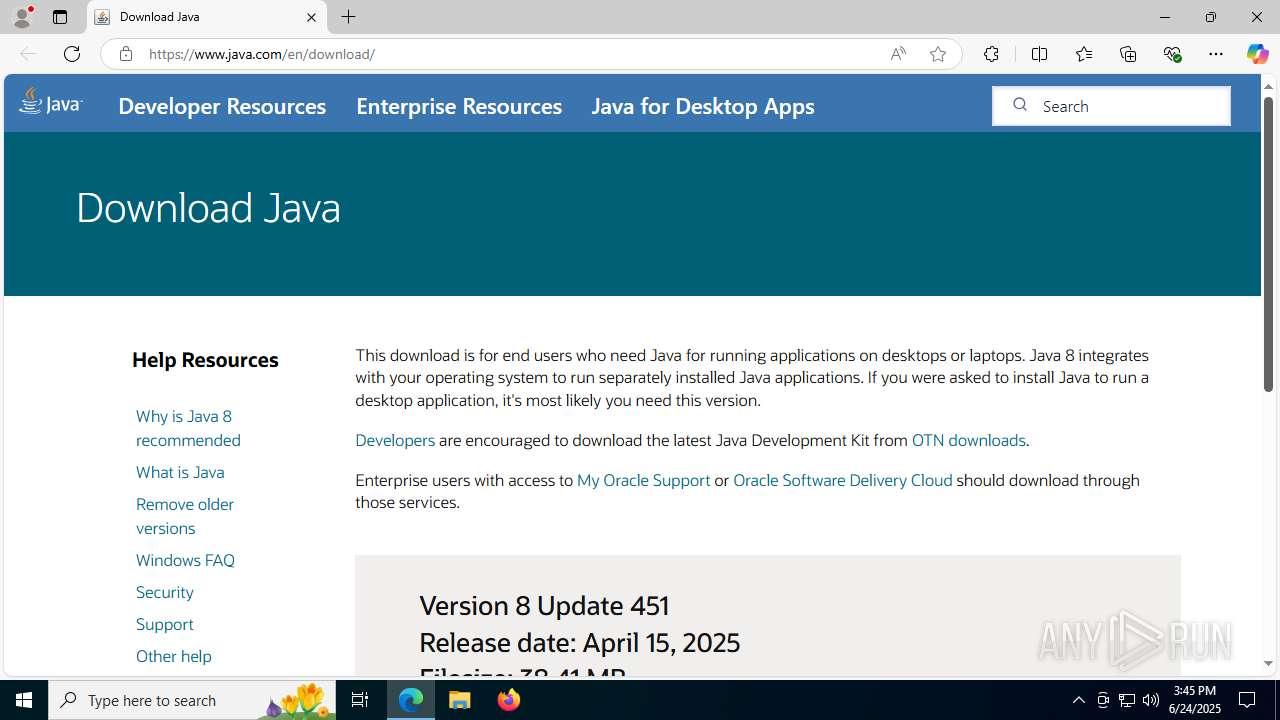This screenshot has width=1280, height=720.
Task: Follow the Developers link
Action: 395,440
